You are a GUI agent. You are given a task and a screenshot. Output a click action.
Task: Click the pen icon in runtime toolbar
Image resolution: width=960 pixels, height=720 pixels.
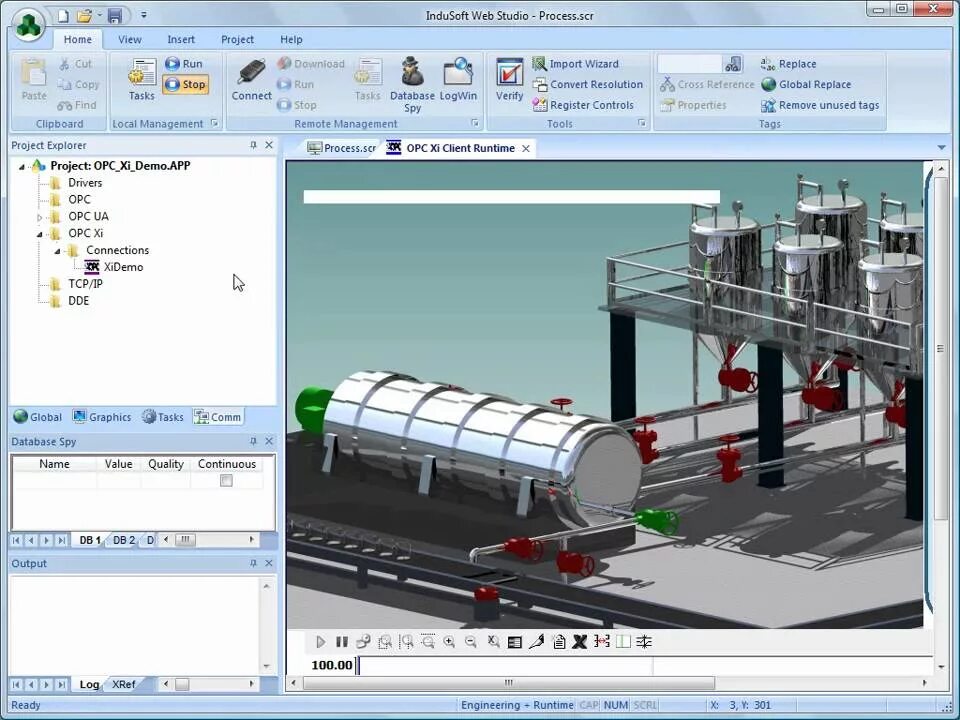536,642
